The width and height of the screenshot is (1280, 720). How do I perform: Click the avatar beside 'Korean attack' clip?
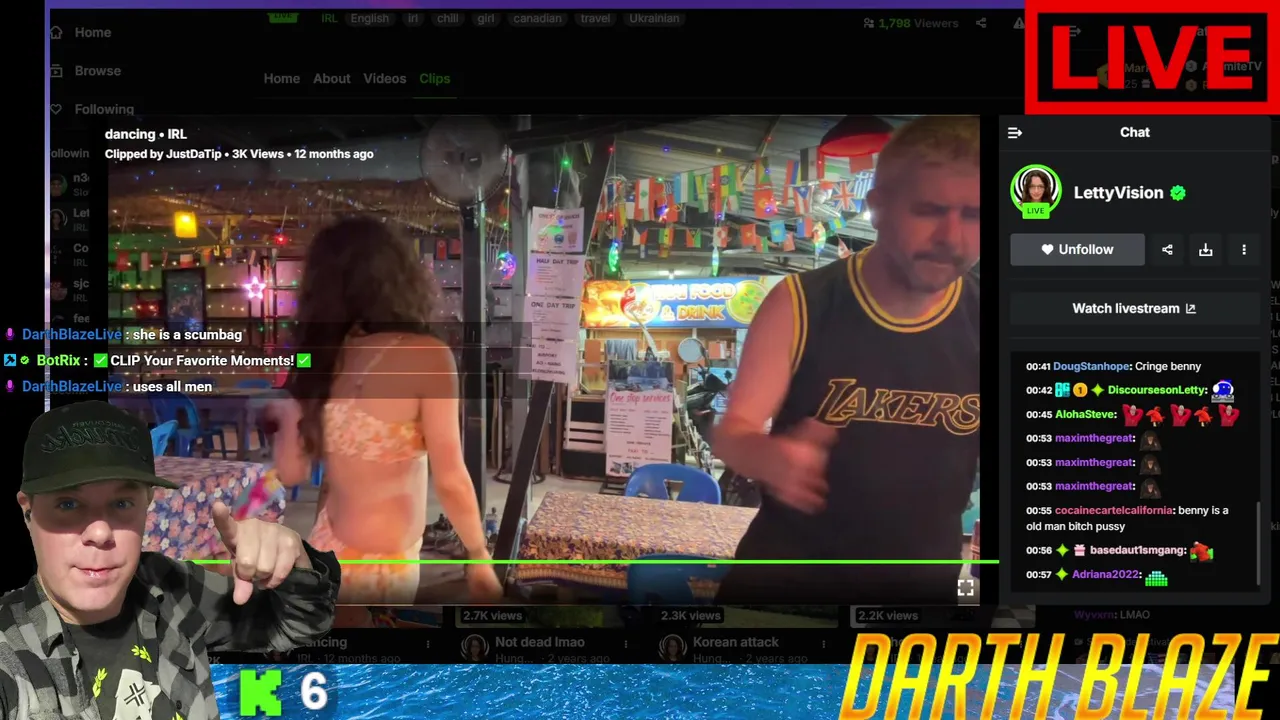[x=672, y=648]
